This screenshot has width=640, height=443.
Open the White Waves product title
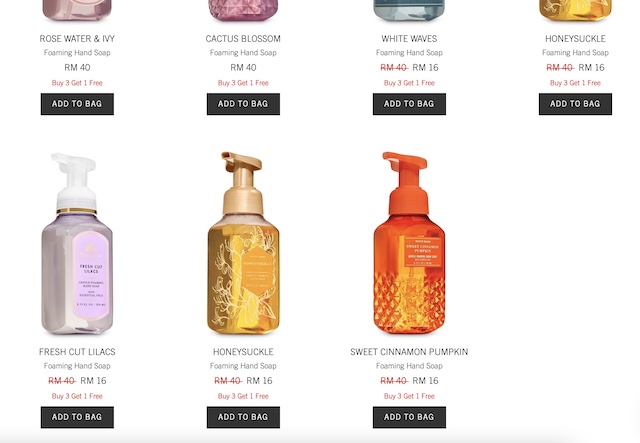409,39
